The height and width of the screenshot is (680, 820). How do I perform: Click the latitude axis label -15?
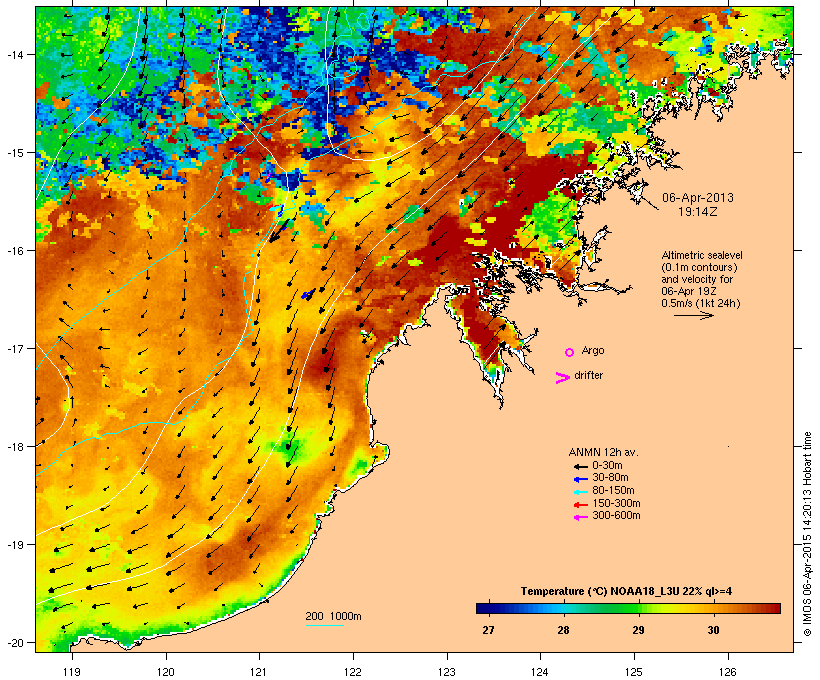(x=14, y=153)
